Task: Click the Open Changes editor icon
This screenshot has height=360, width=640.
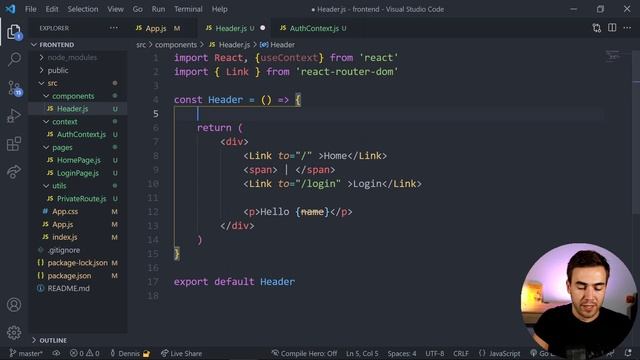Action: [x=597, y=28]
